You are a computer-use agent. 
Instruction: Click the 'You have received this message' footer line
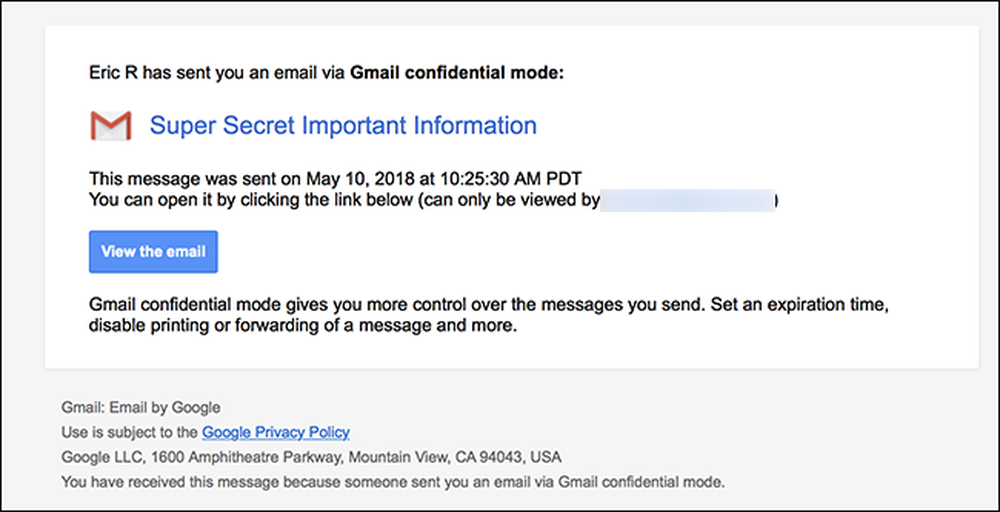click(393, 483)
